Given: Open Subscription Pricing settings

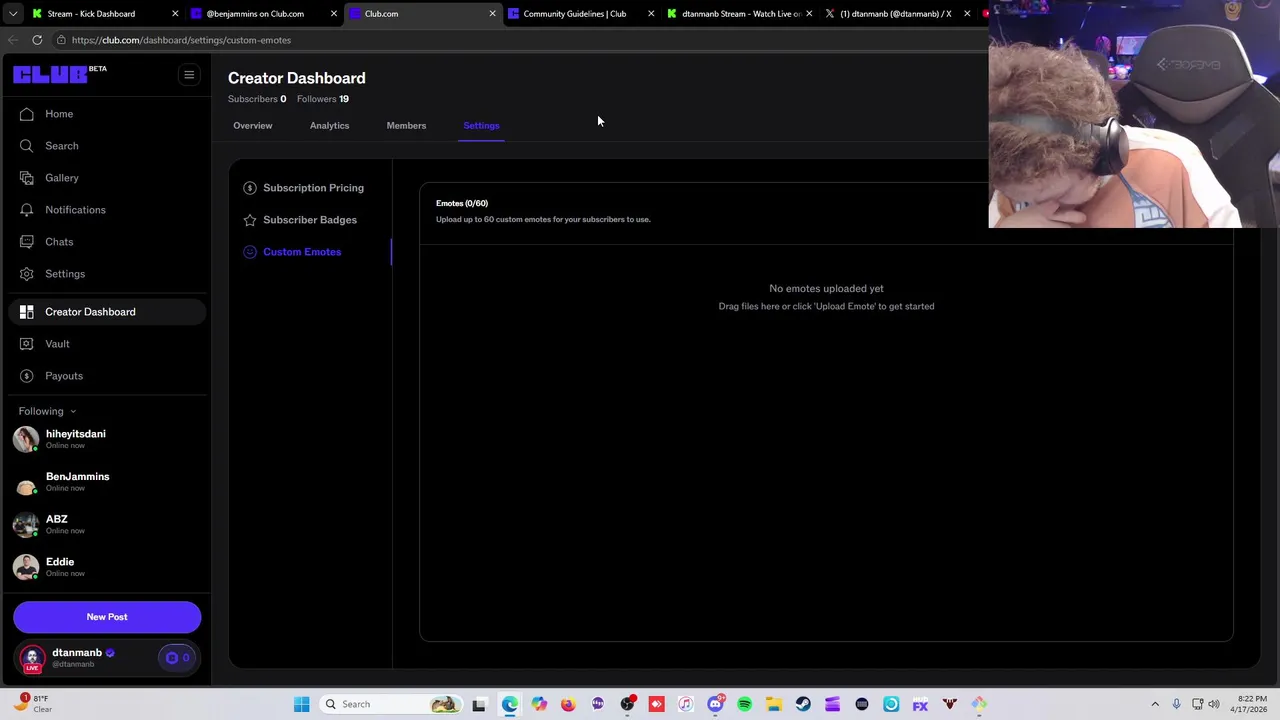Looking at the screenshot, I should tap(304, 188).
